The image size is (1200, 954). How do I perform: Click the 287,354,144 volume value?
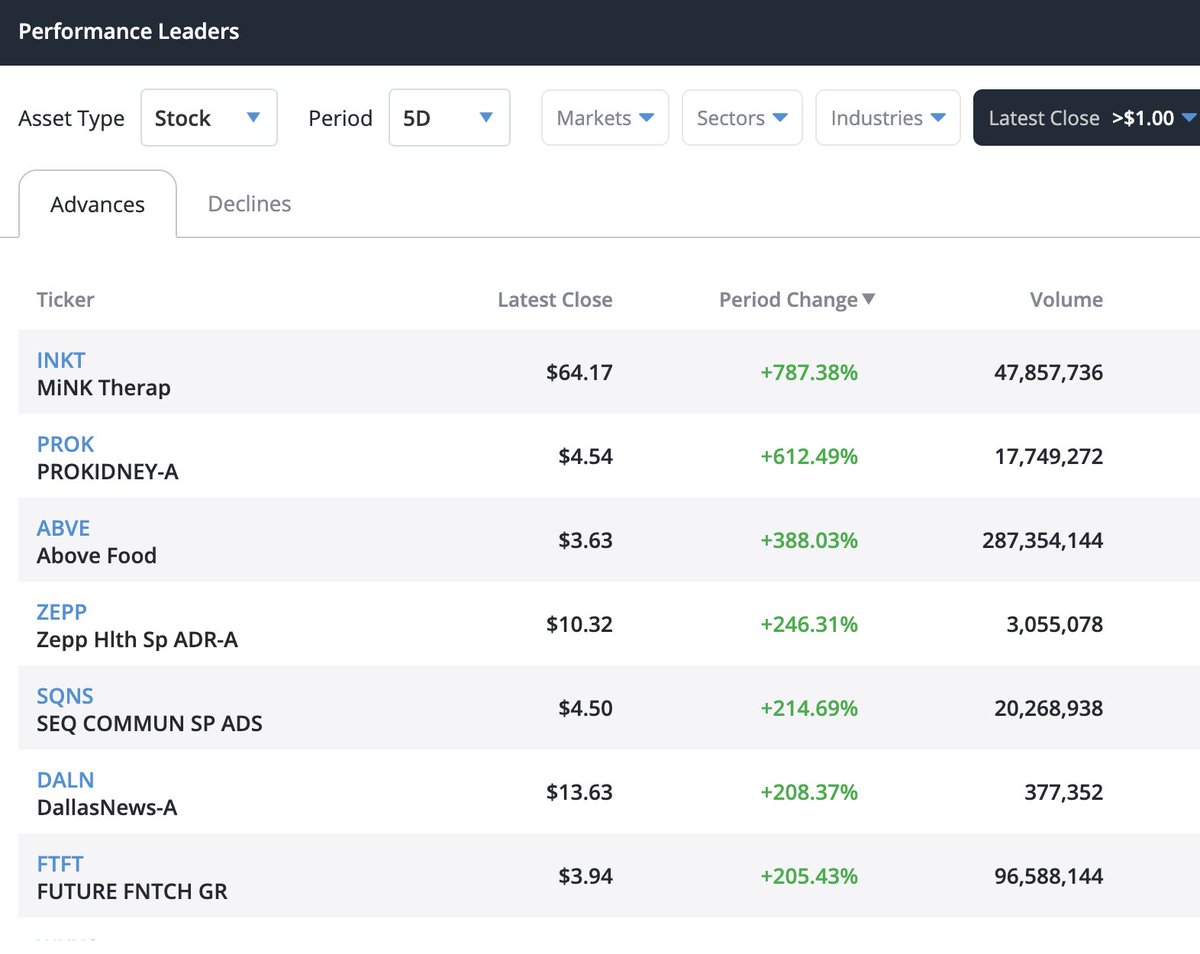click(1043, 541)
